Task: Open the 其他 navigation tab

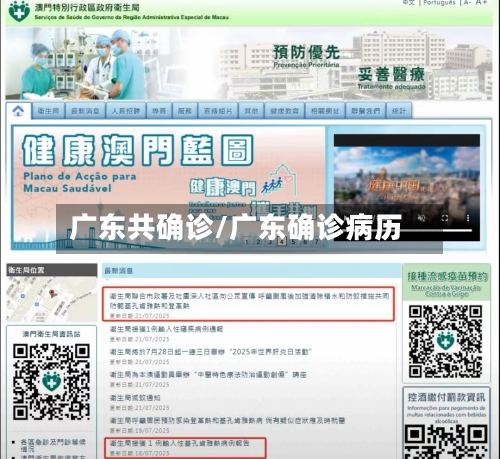Action: click(251, 111)
